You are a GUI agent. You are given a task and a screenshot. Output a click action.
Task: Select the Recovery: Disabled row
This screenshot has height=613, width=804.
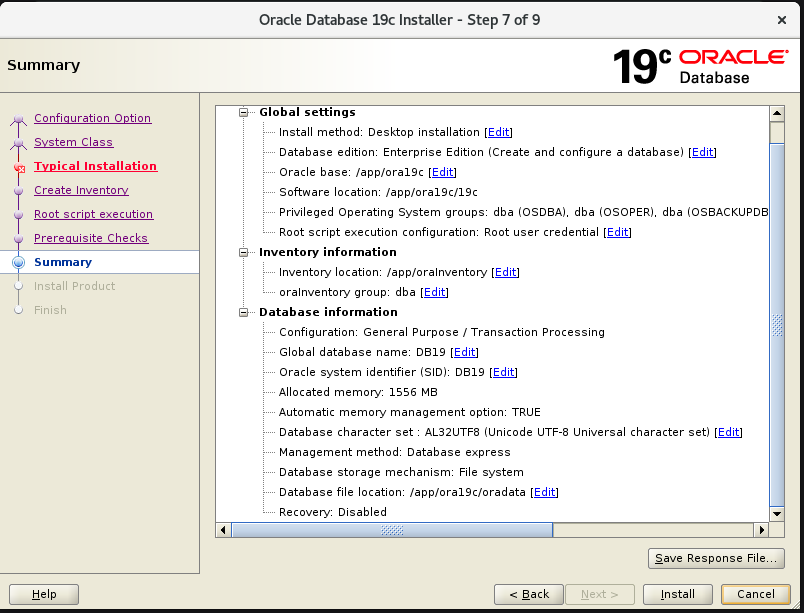click(333, 512)
